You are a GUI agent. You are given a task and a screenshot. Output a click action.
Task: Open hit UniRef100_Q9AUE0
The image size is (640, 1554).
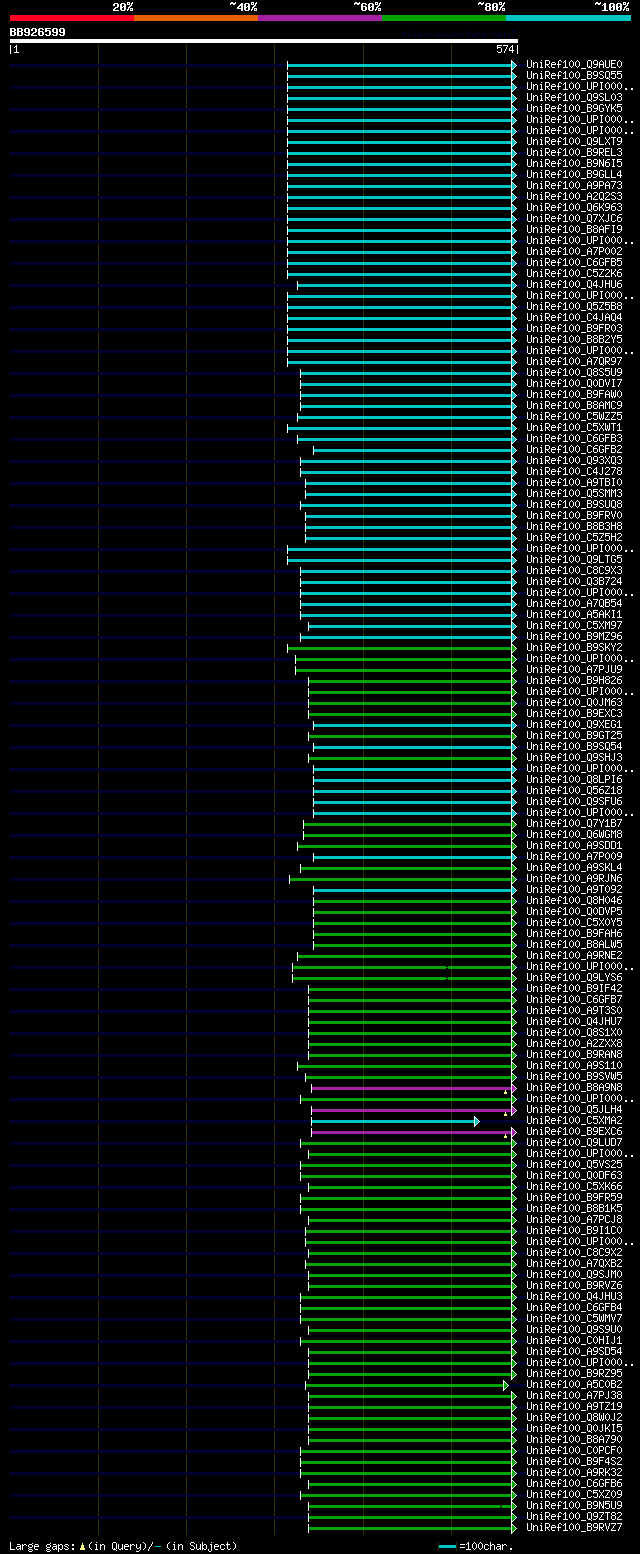click(574, 65)
